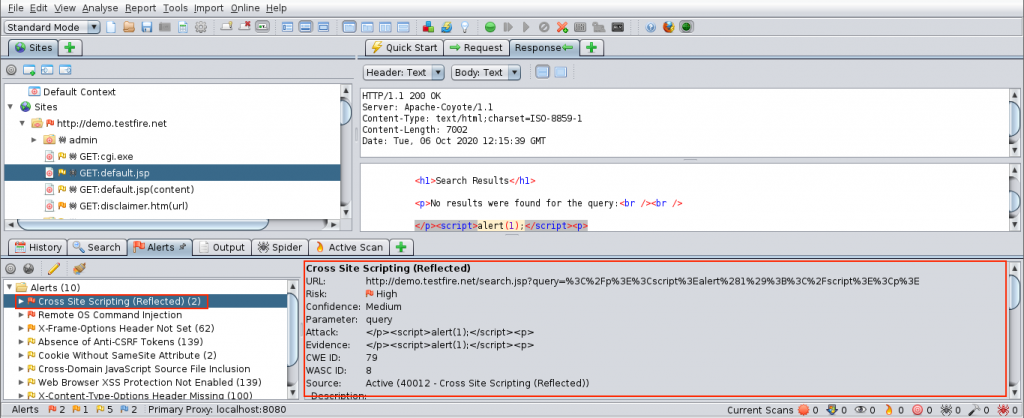Open the Manage Add-ons colored blocks icon
Viewport: 1024px width, 418px height.
tap(428, 27)
